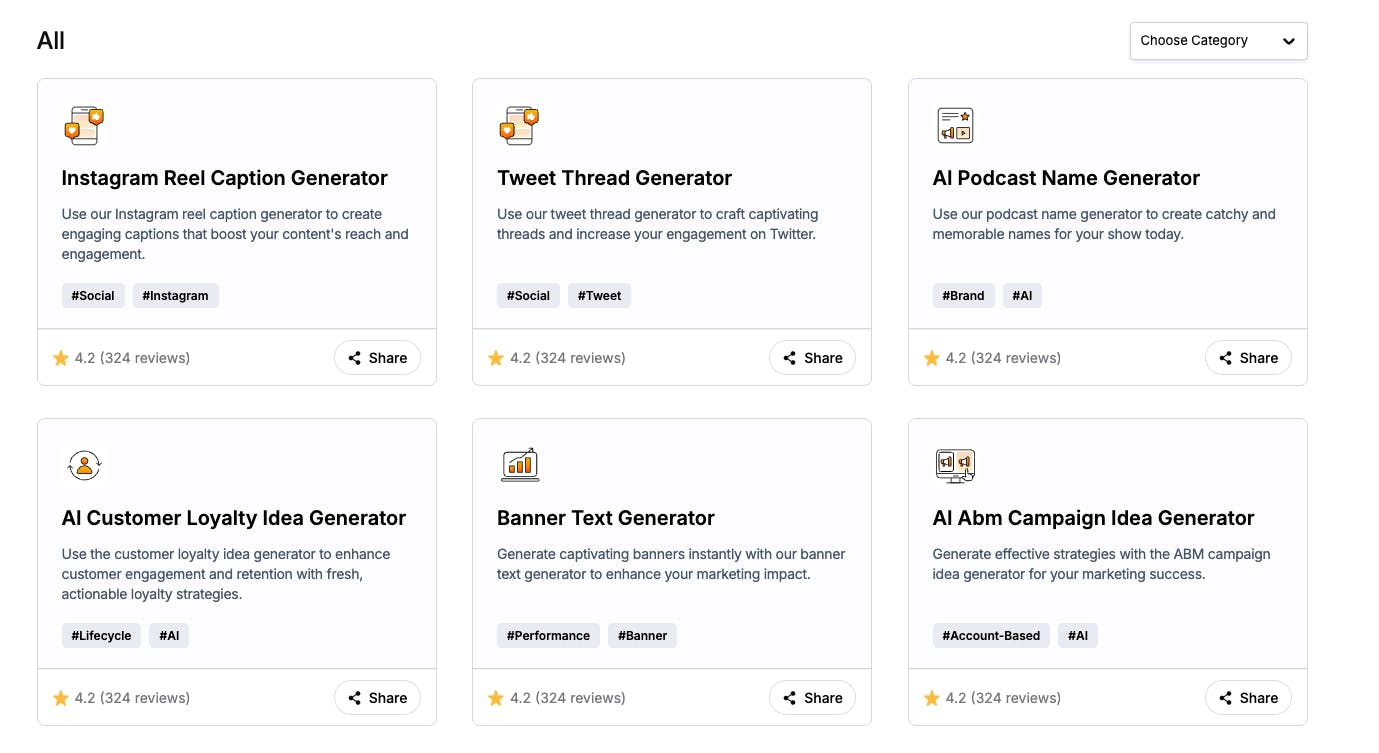Image resolution: width=1379 pixels, height=753 pixels.
Task: Select the #Instagram tag
Action: click(176, 296)
